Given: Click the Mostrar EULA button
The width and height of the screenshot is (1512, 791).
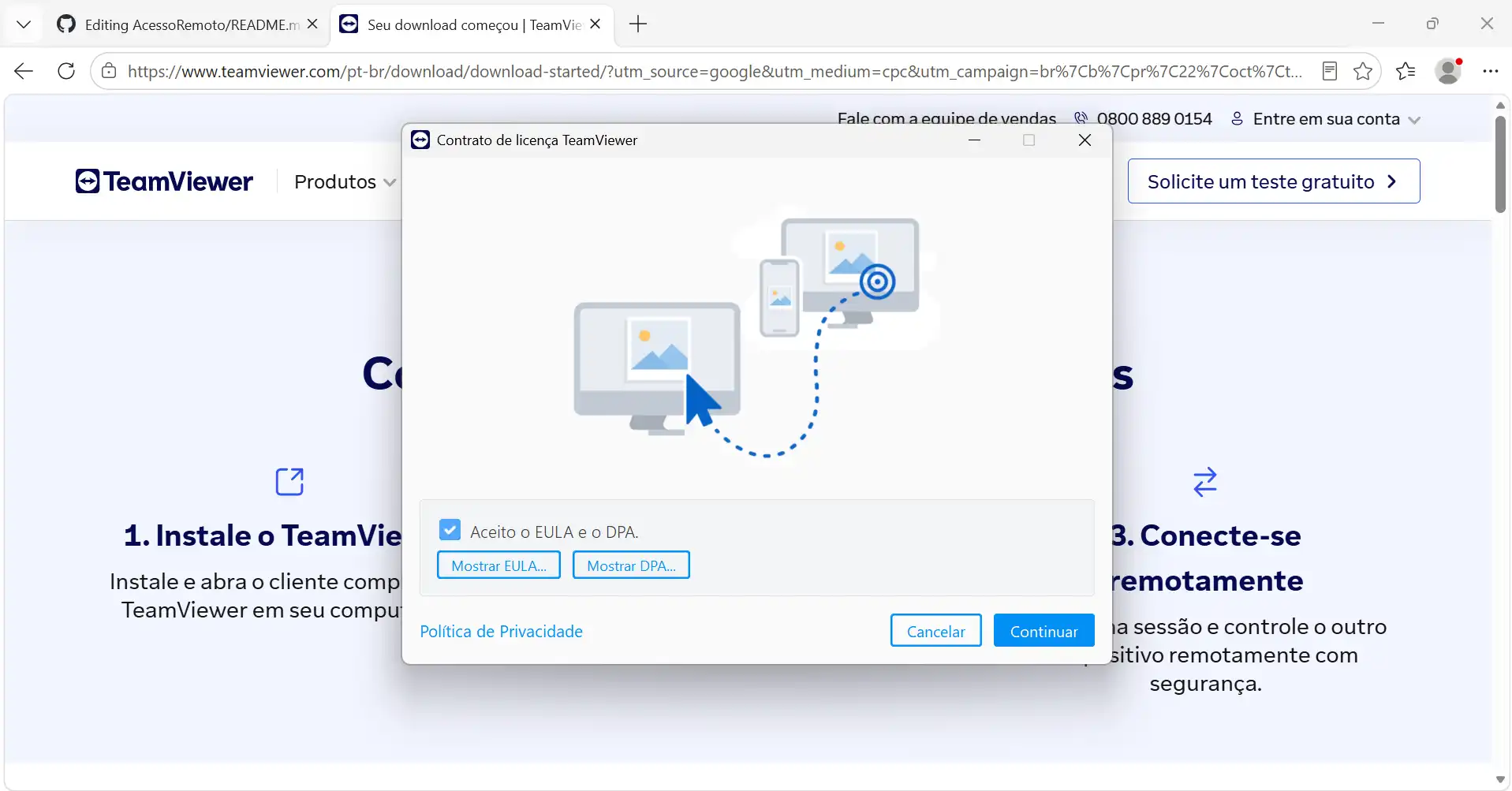Looking at the screenshot, I should (498, 565).
